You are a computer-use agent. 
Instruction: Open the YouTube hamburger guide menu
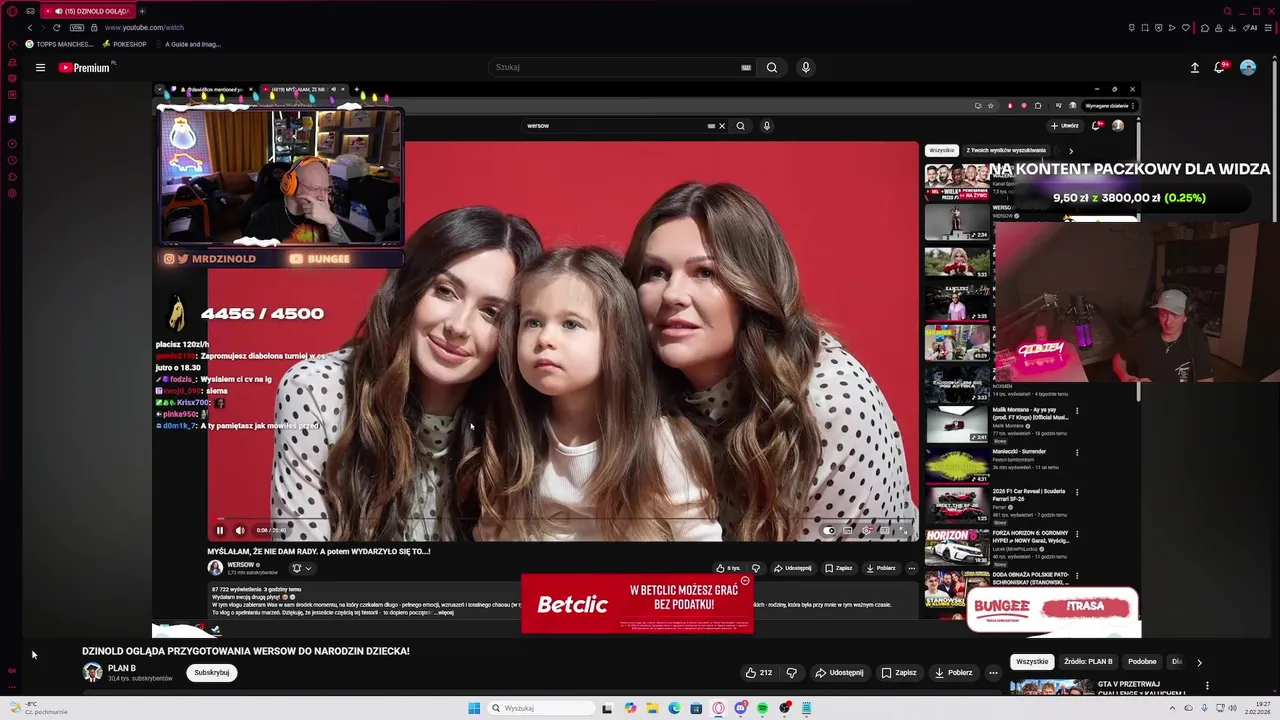pyautogui.click(x=40, y=68)
